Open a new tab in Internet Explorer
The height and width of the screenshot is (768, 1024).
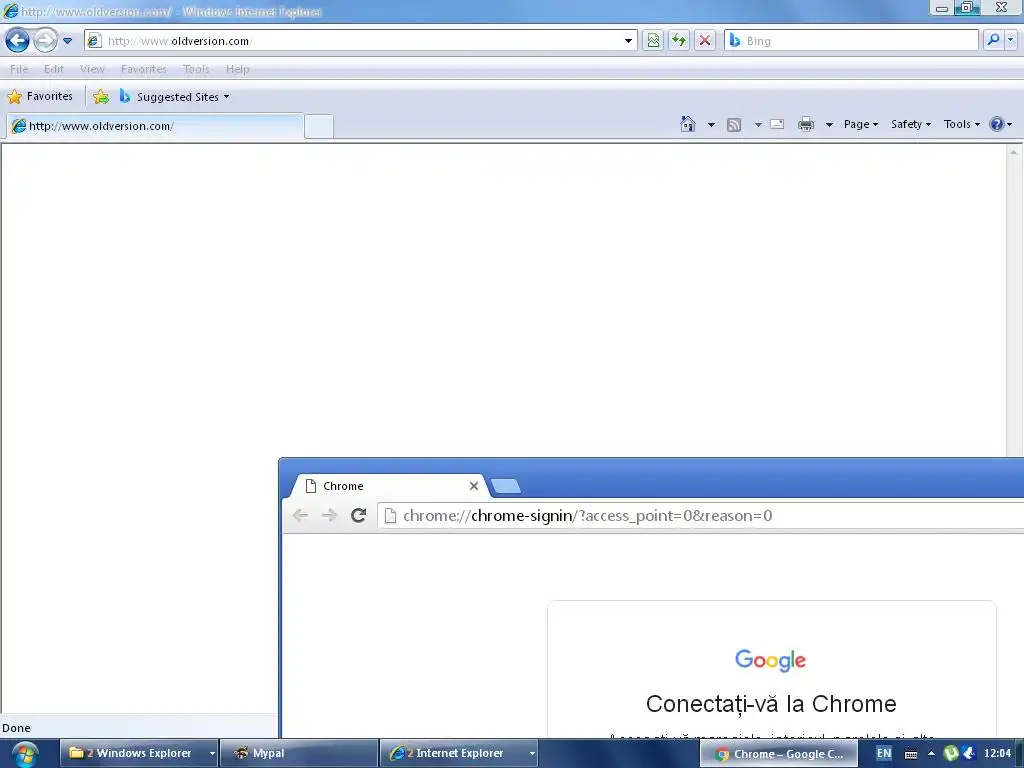tap(319, 127)
